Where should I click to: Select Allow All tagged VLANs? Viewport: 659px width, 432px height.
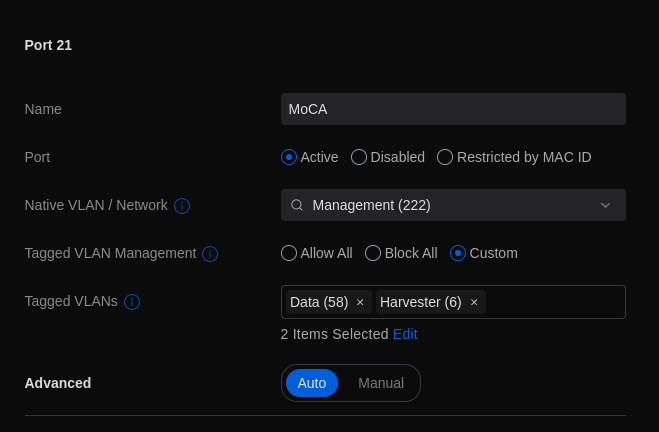click(x=289, y=253)
